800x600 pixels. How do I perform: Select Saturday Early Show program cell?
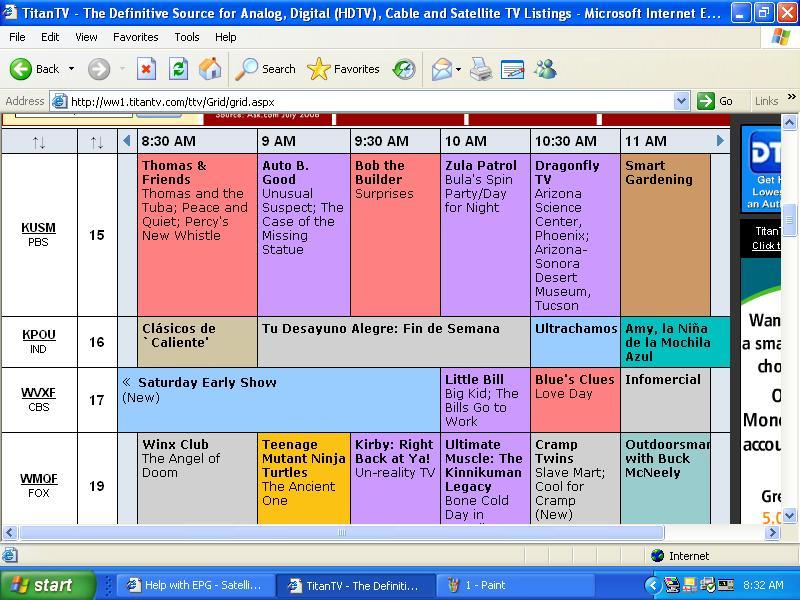[279, 400]
